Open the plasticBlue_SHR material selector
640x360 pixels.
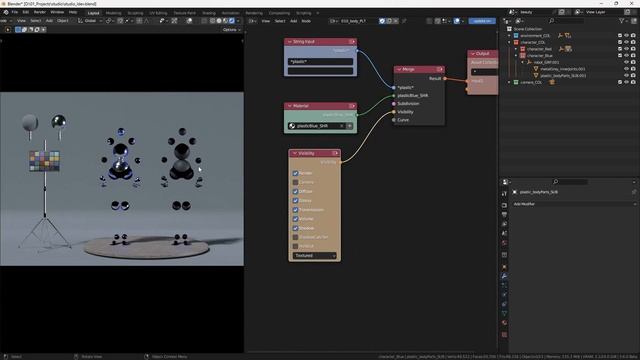(x=292, y=126)
